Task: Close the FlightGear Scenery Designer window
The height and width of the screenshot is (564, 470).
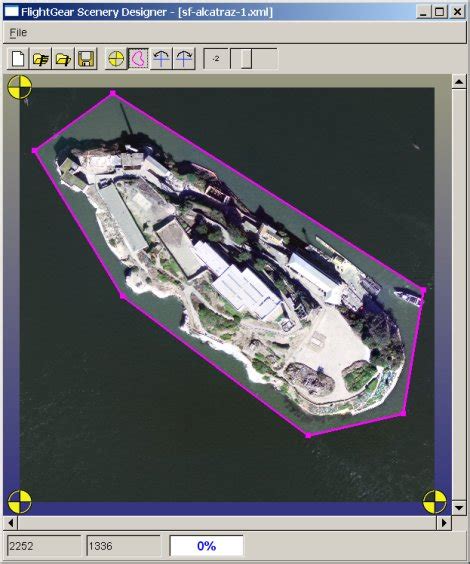Action: coord(457,12)
